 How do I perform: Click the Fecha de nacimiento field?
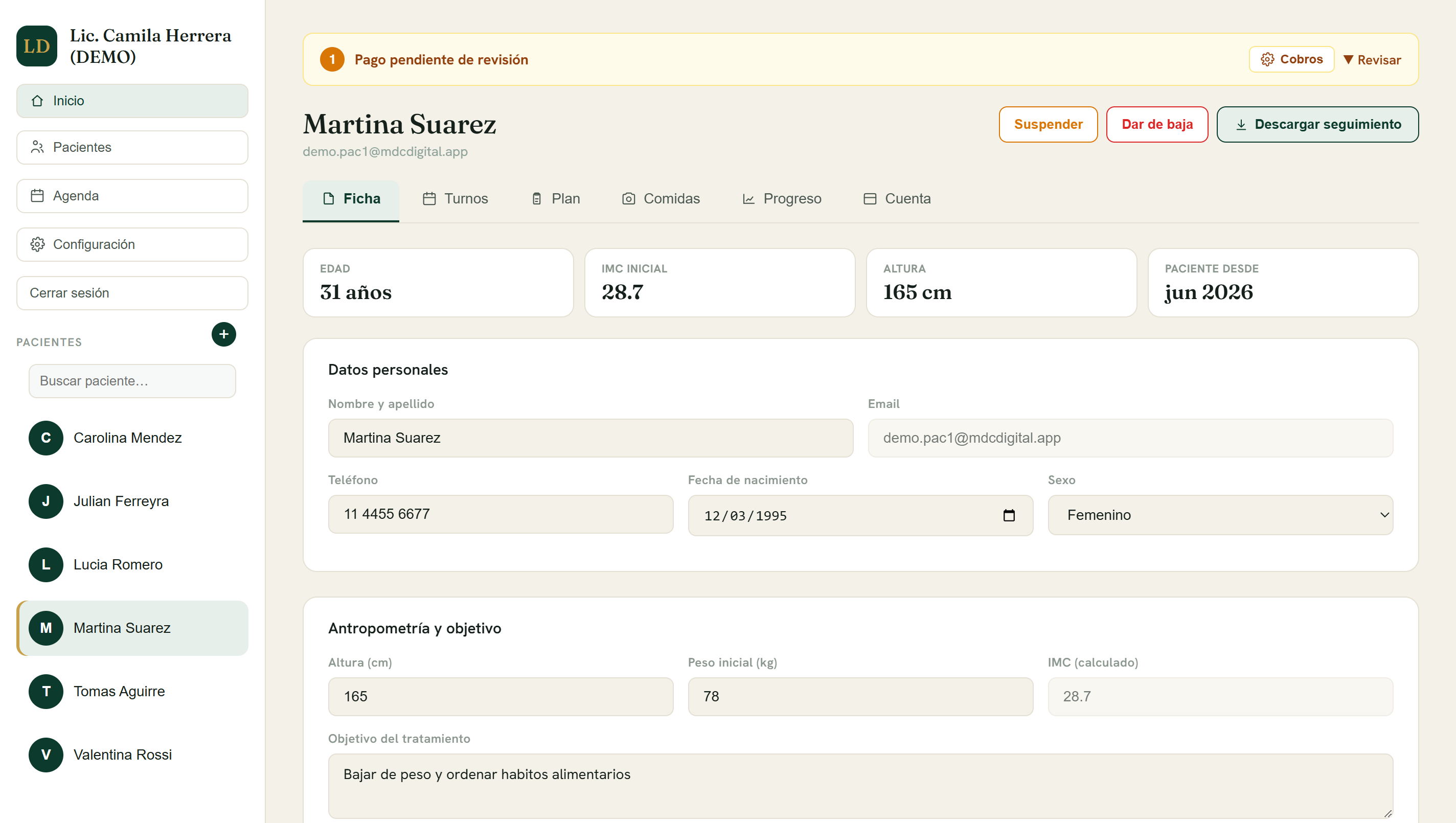[860, 515]
